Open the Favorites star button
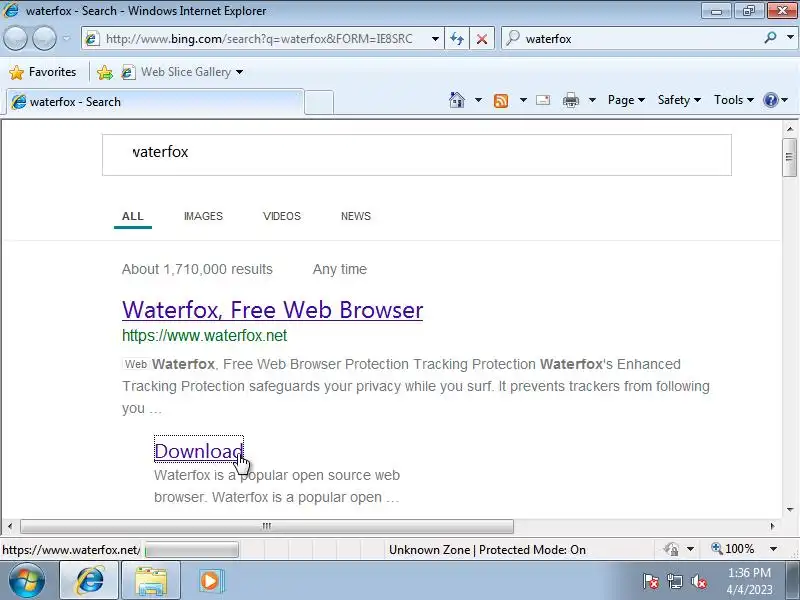800x600 pixels. pyautogui.click(x=43, y=72)
